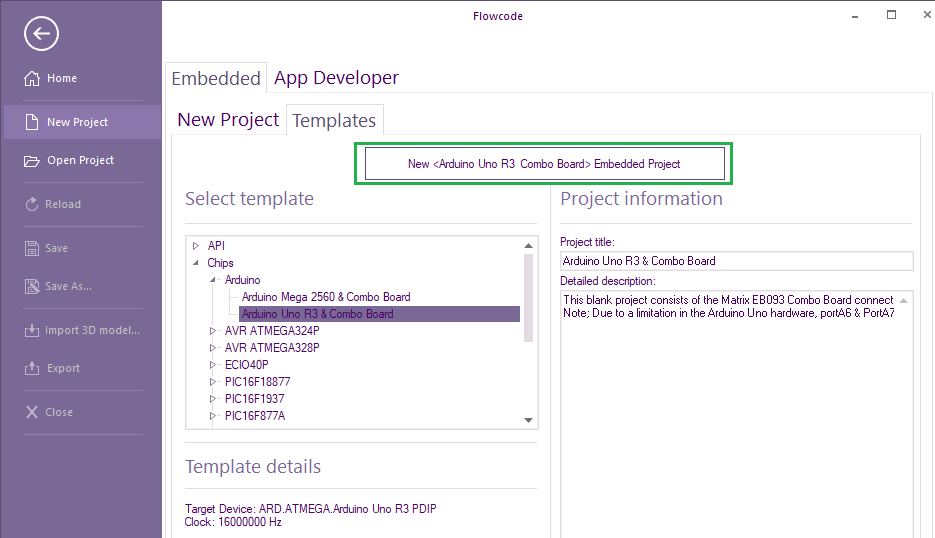Minimize the Flowcode window
Image resolution: width=935 pixels, height=538 pixels.
[854, 16]
